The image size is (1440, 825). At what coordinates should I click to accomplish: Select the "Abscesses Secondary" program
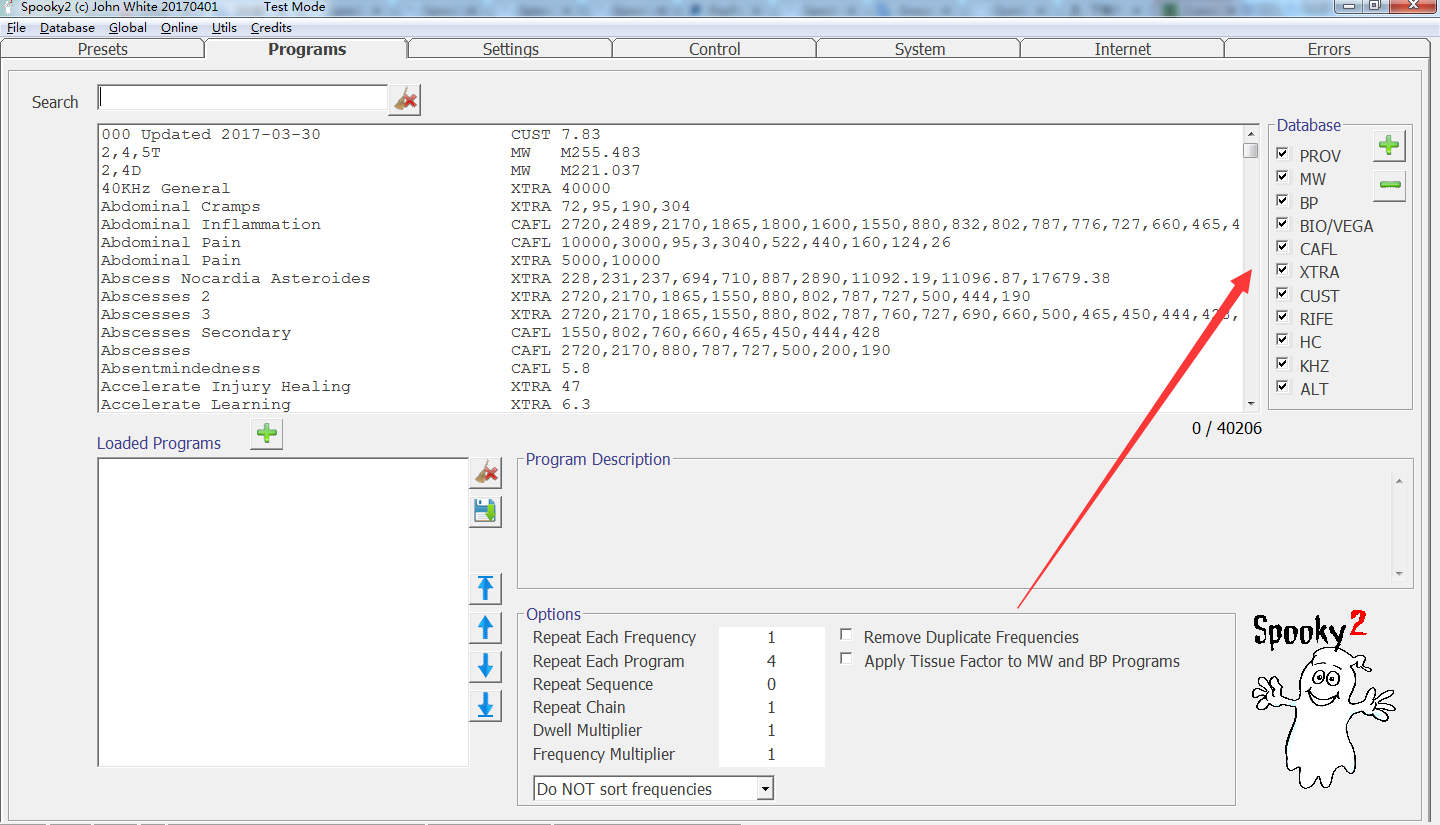coord(670,332)
